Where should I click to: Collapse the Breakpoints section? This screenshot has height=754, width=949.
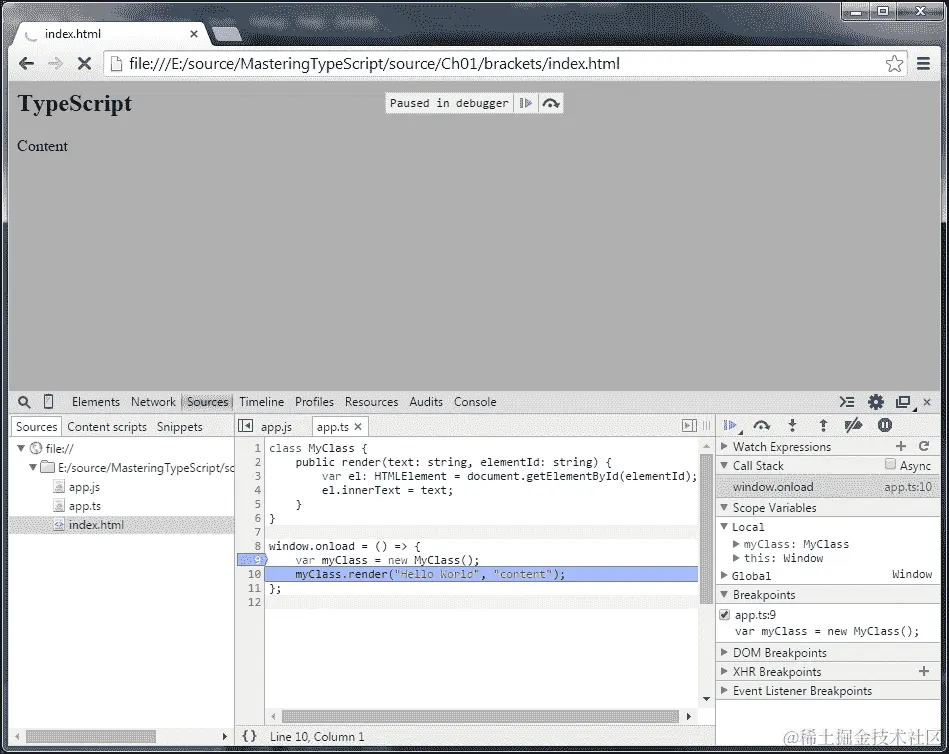point(724,594)
